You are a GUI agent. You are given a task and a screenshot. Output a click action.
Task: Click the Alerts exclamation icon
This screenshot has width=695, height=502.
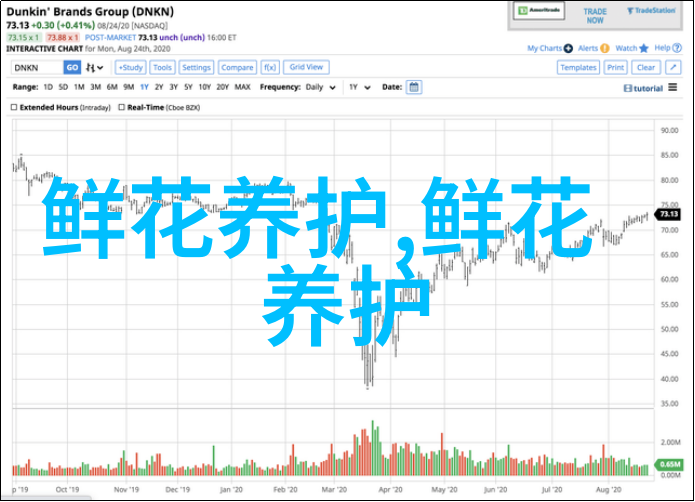tap(605, 48)
